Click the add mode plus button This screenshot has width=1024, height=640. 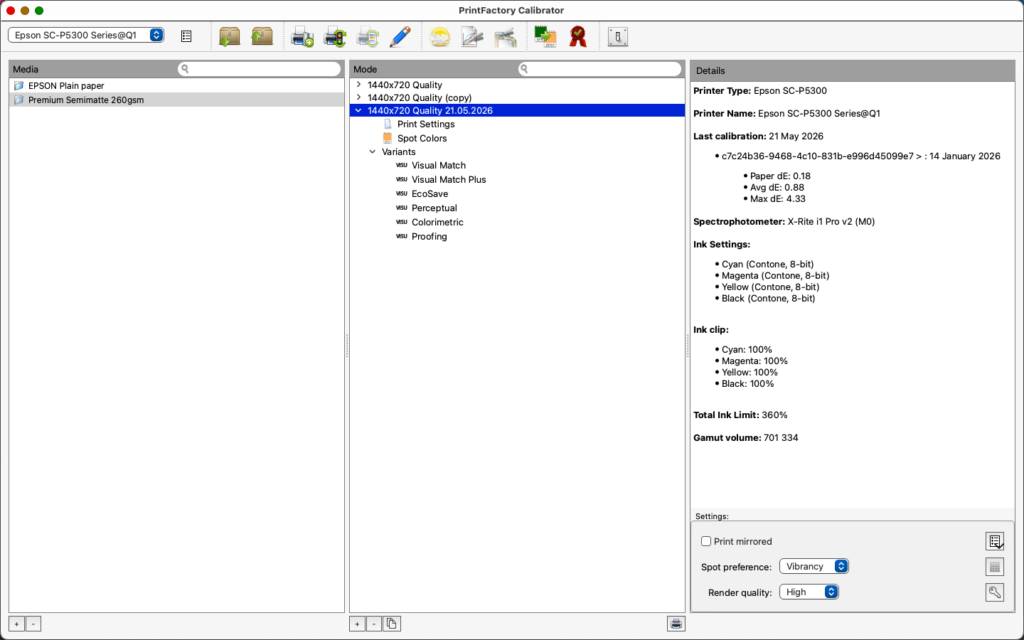357,624
